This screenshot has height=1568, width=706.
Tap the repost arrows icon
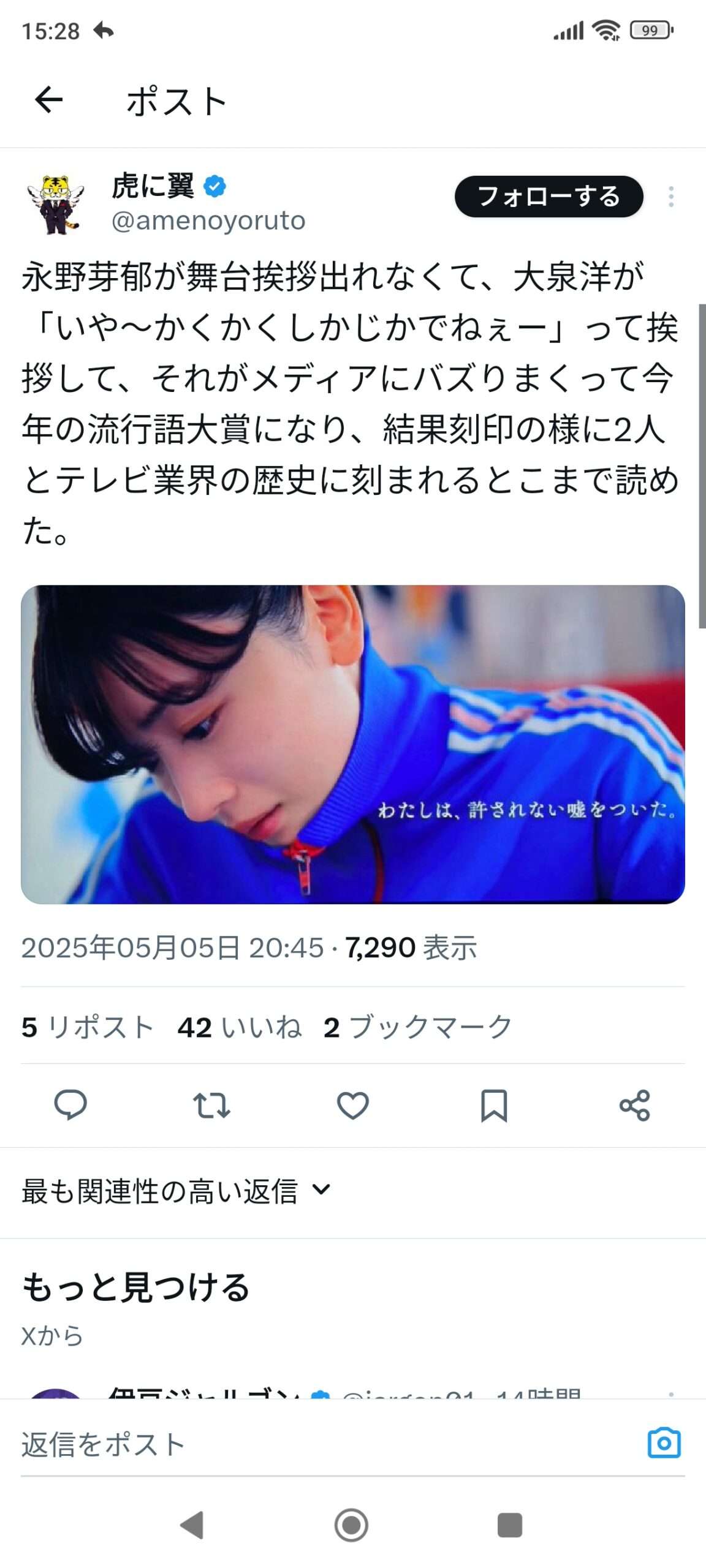point(211,1105)
